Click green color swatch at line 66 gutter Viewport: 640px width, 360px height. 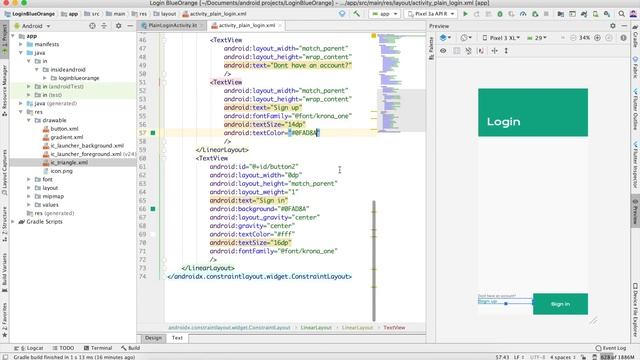153,209
